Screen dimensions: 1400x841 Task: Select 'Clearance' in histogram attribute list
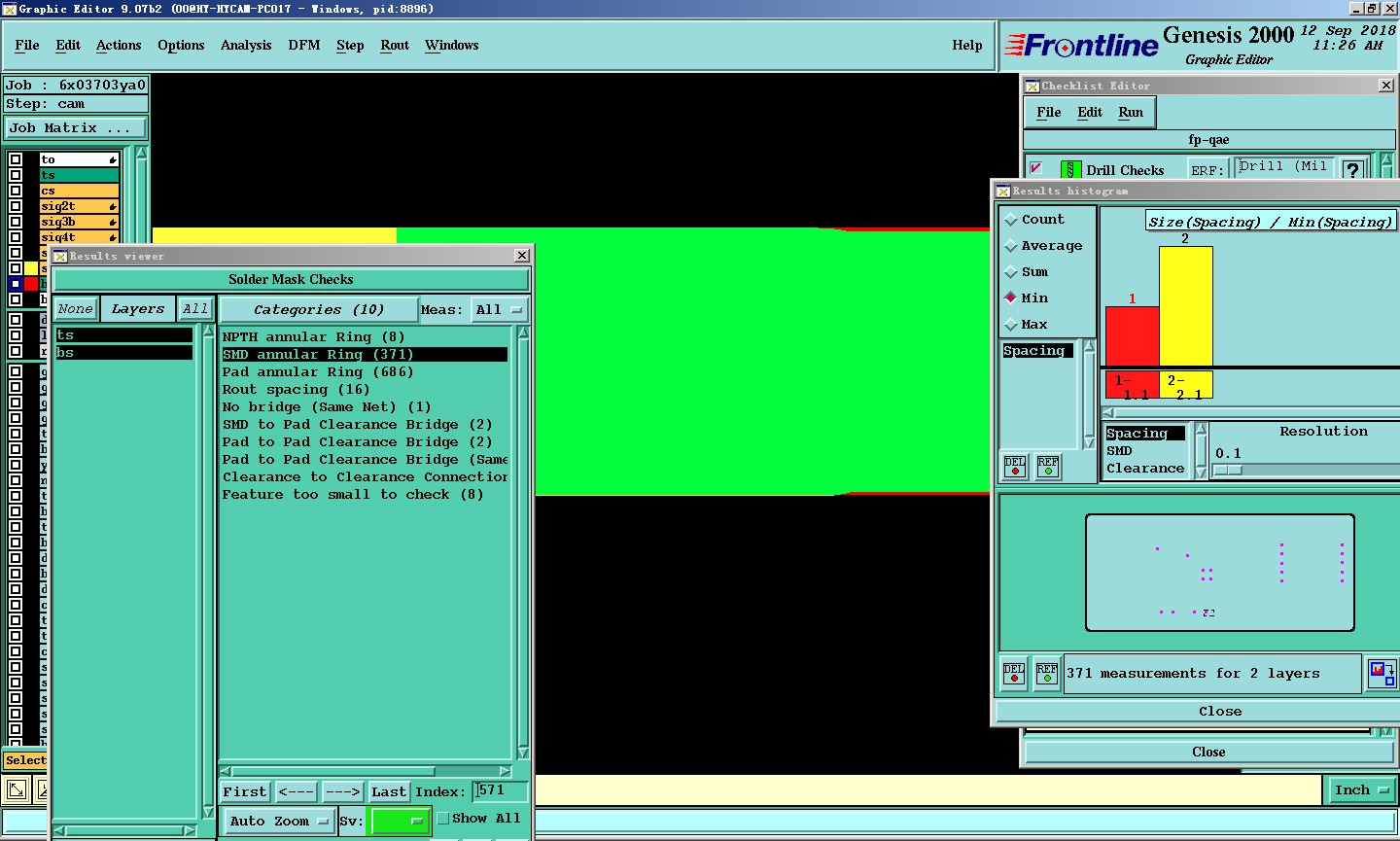click(x=1145, y=469)
